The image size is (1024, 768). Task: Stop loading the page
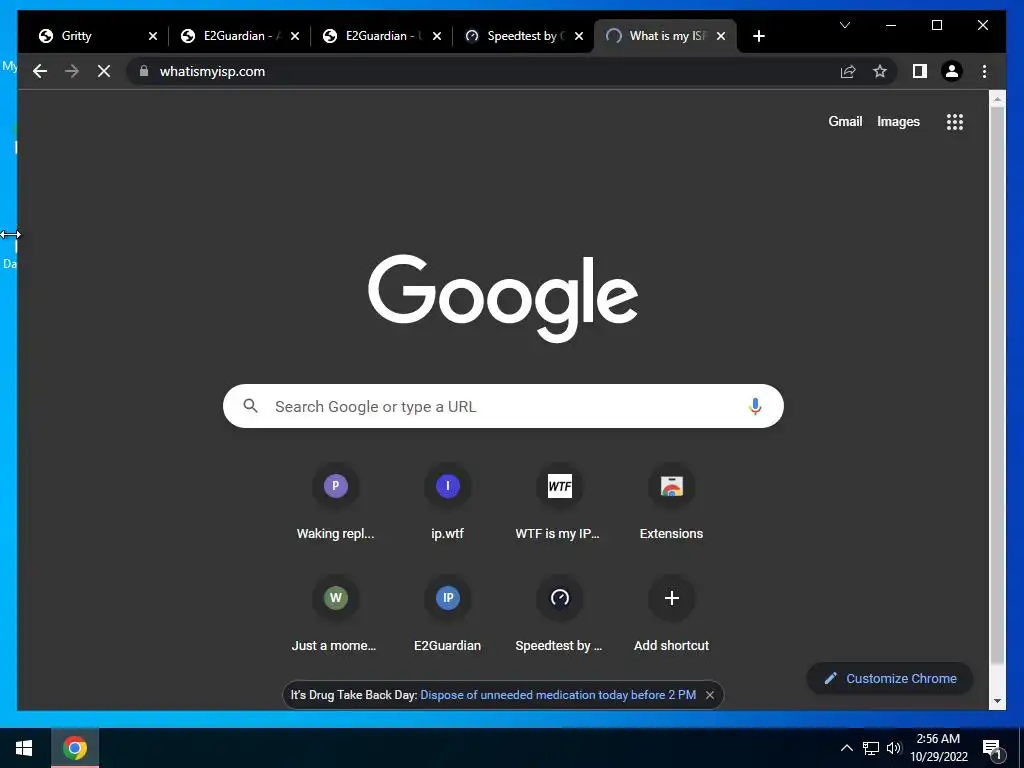point(104,71)
